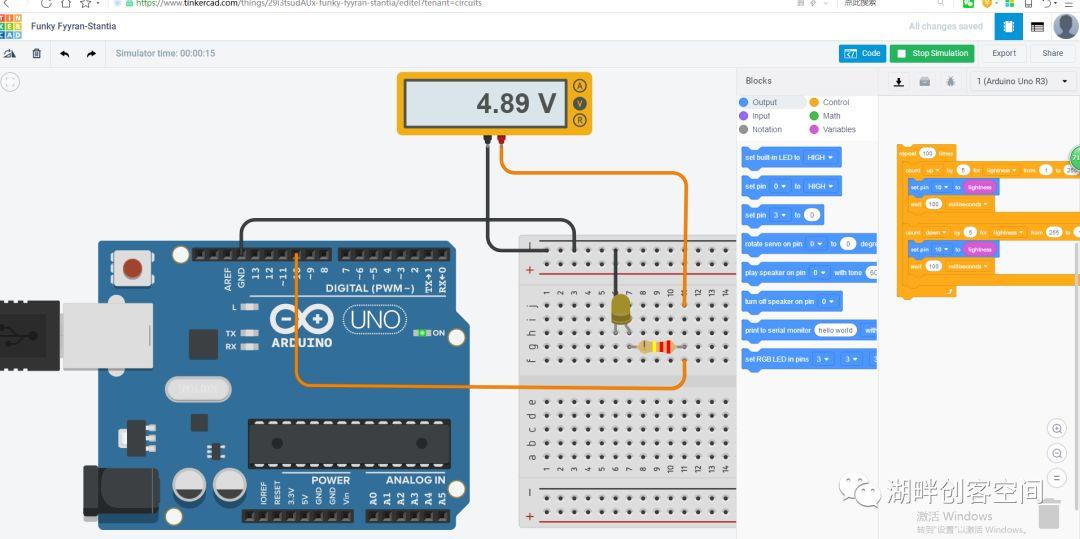This screenshot has height=539, width=1080.
Task: Zoom in on the code blocks workspace
Action: (1057, 428)
